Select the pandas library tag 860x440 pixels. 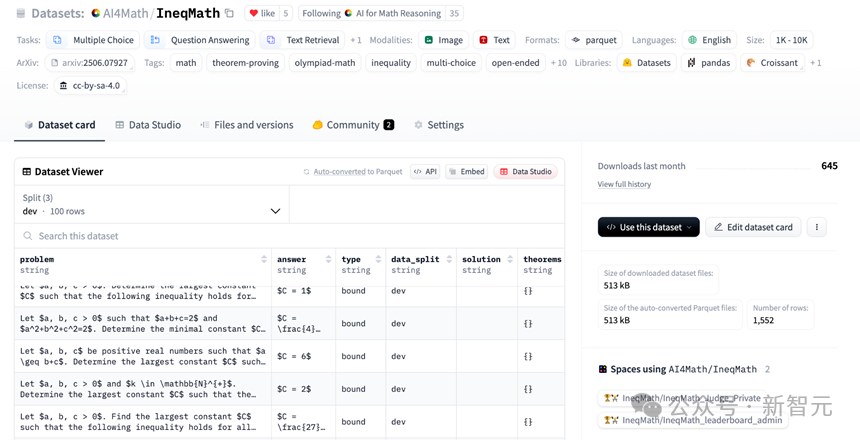709,63
